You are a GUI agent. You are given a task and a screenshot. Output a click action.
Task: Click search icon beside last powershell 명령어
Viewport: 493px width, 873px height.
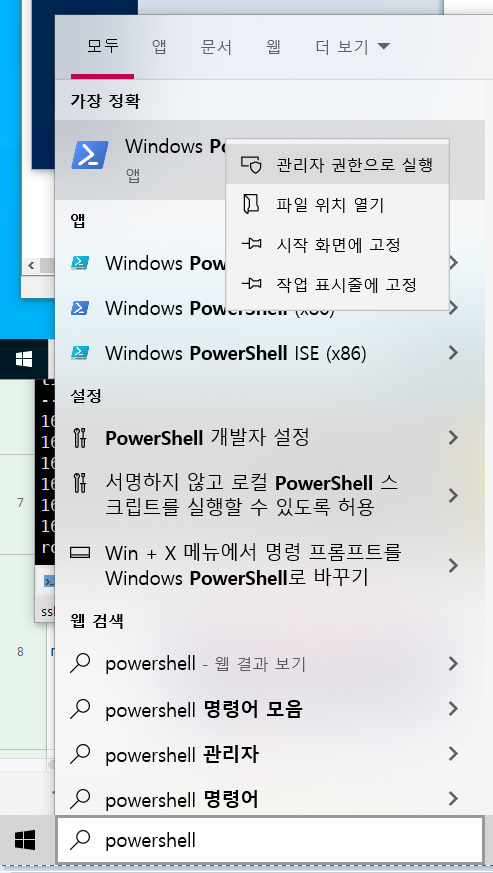80,799
